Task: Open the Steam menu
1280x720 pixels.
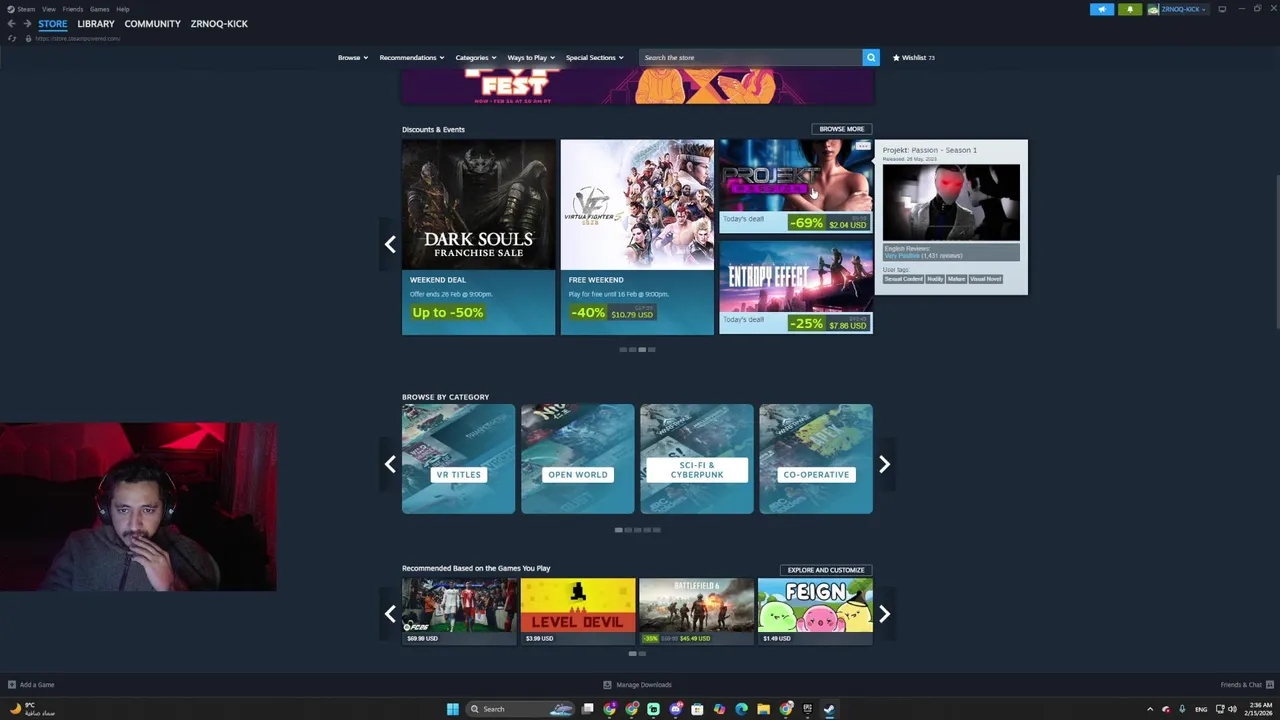Action: coord(26,9)
